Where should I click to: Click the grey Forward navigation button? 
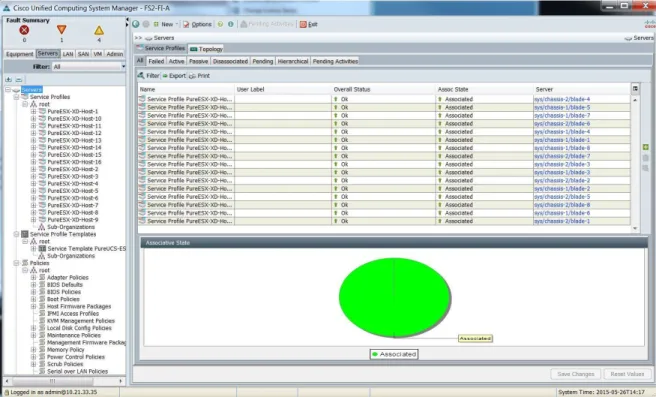(x=146, y=24)
